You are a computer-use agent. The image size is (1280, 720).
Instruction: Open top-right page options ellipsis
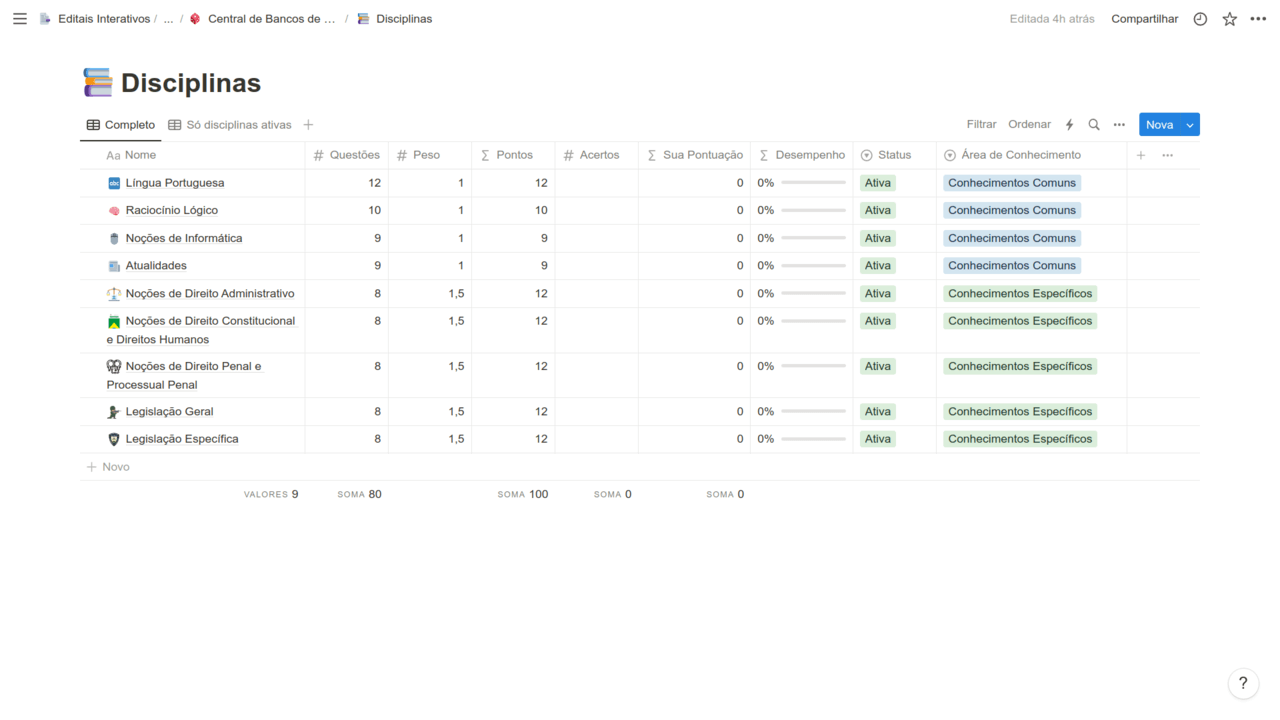(x=1258, y=19)
